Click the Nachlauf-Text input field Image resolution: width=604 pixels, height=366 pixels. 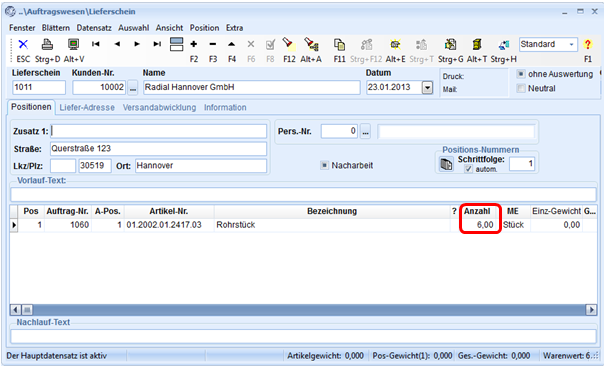click(303, 336)
